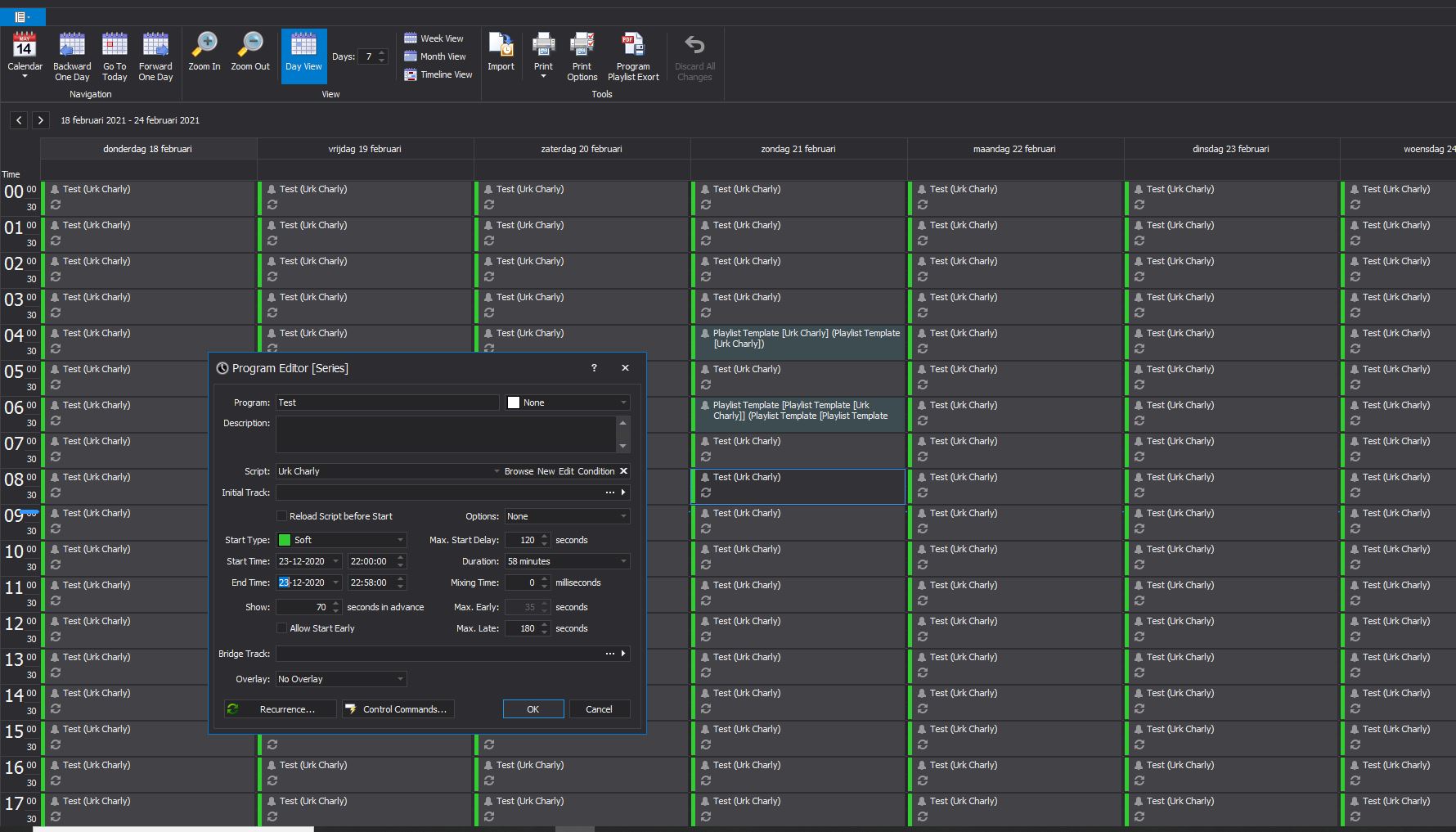The height and width of the screenshot is (832, 1456).
Task: Open Program Playlist Export PDF tool
Action: pyautogui.click(x=632, y=46)
